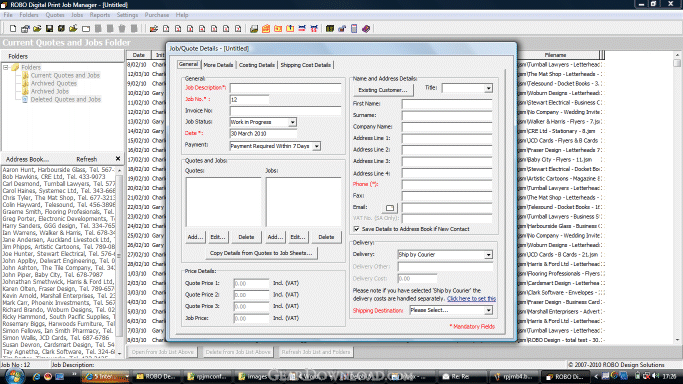This screenshot has width=683, height=384.
Task: Click the orange box icon in toolbar
Action: click(x=266, y=29)
